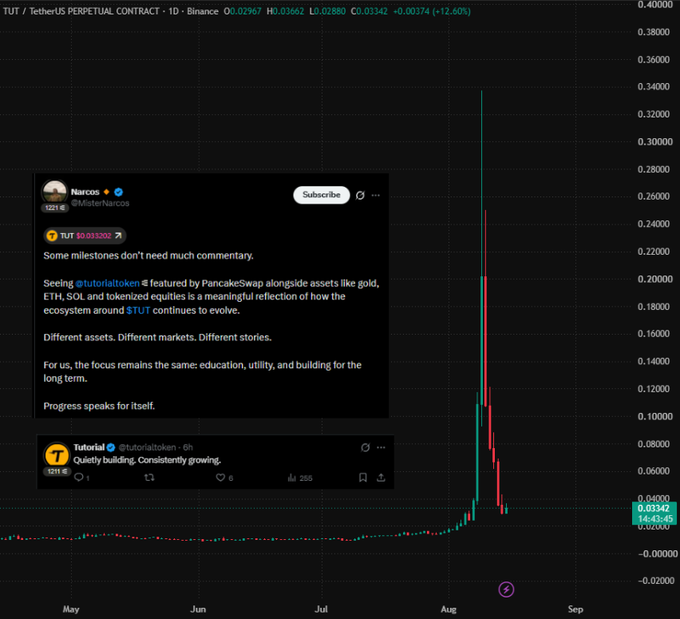The height and width of the screenshot is (619, 680).
Task: Click the blue verified badge beside Narcos
Action: click(118, 192)
